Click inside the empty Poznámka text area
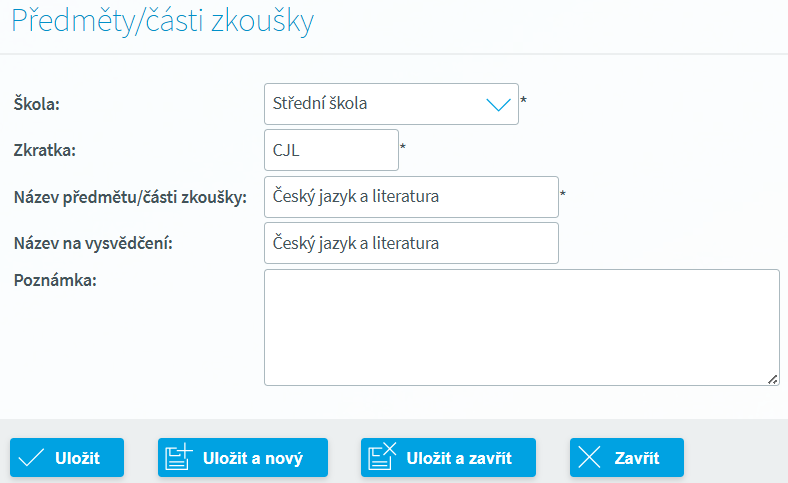Viewport: 788px width, 483px height. [522, 328]
